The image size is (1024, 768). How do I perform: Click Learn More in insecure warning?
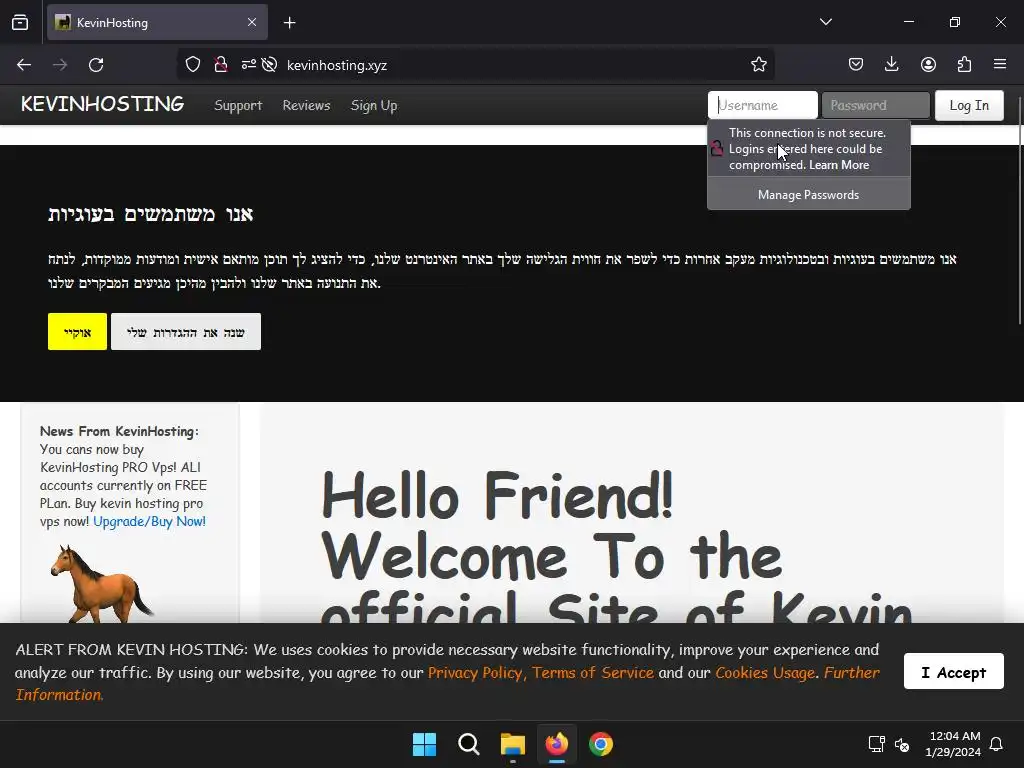(839, 165)
